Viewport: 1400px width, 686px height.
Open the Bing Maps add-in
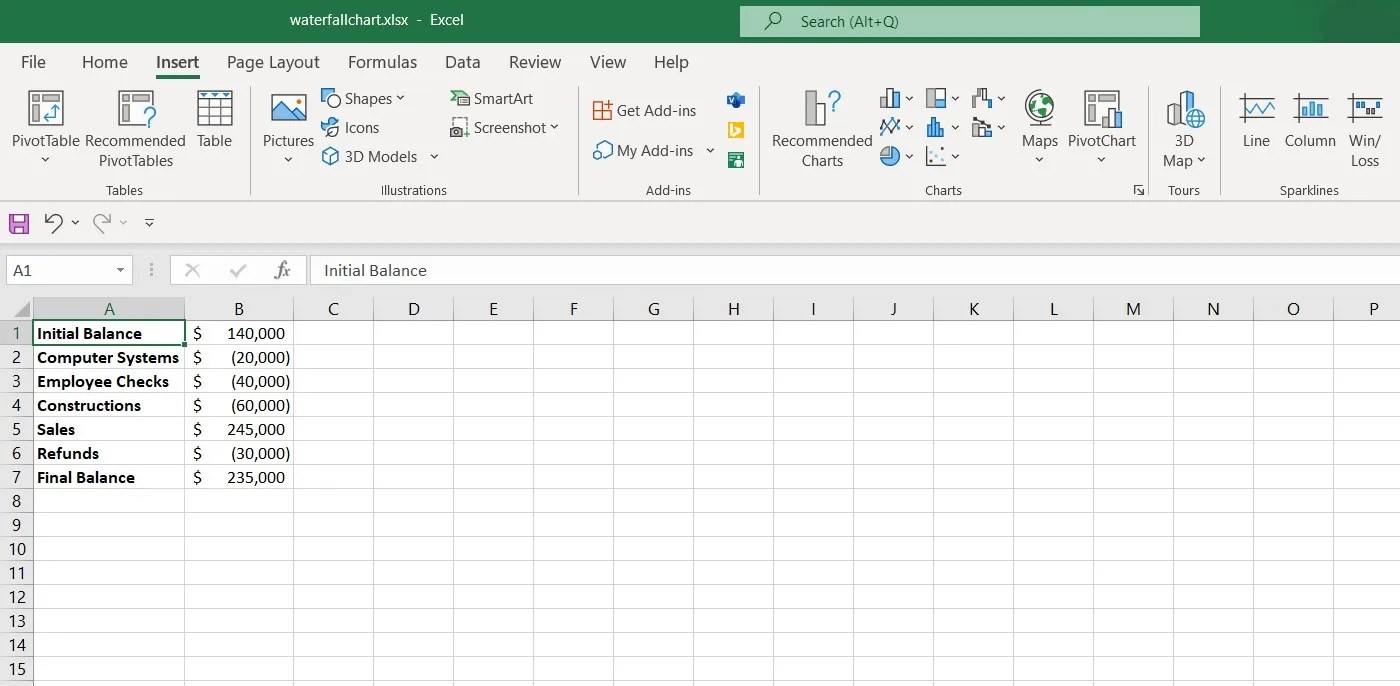[x=736, y=129]
